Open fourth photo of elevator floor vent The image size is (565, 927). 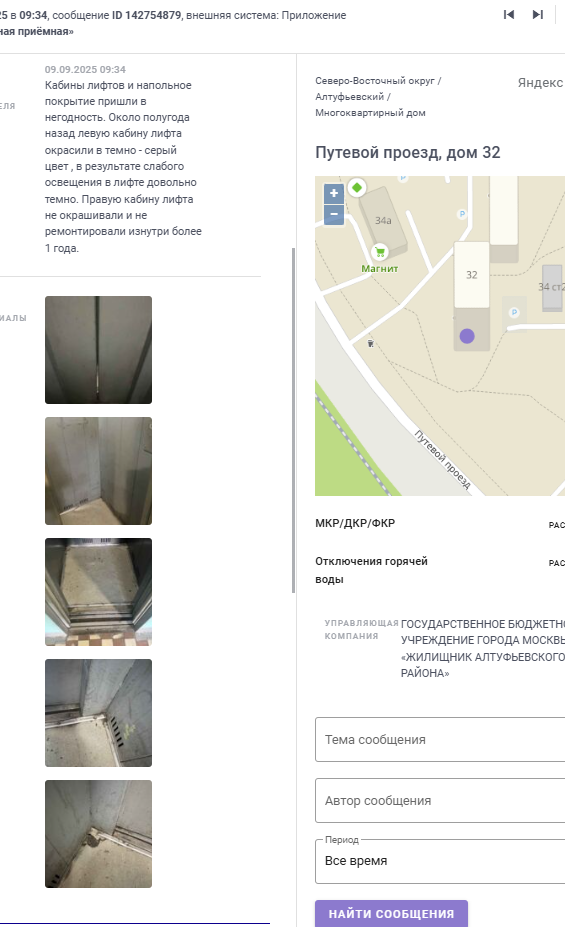point(99,713)
